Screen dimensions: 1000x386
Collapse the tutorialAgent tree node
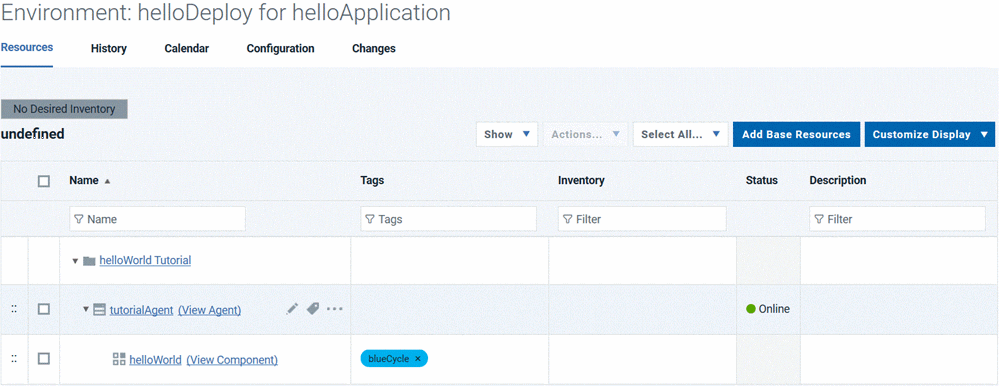tap(85, 310)
